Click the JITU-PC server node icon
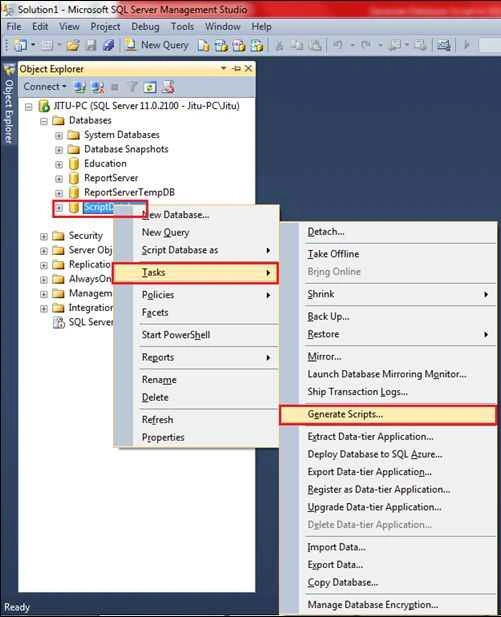This screenshot has height=617, width=501. tap(44, 106)
